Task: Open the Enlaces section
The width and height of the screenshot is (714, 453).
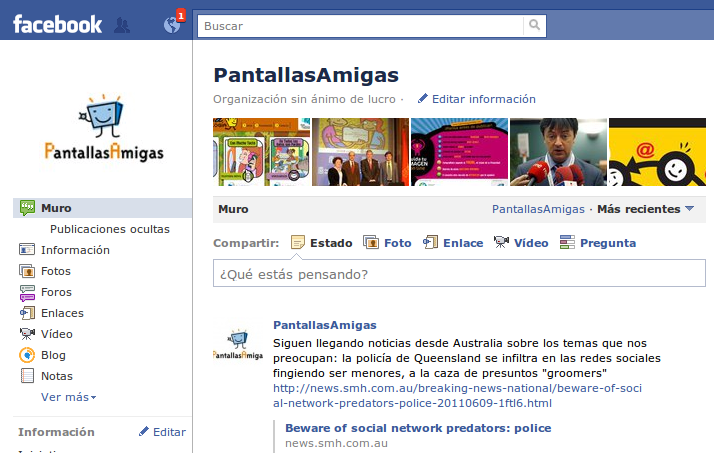Action: pyautogui.click(x=62, y=313)
